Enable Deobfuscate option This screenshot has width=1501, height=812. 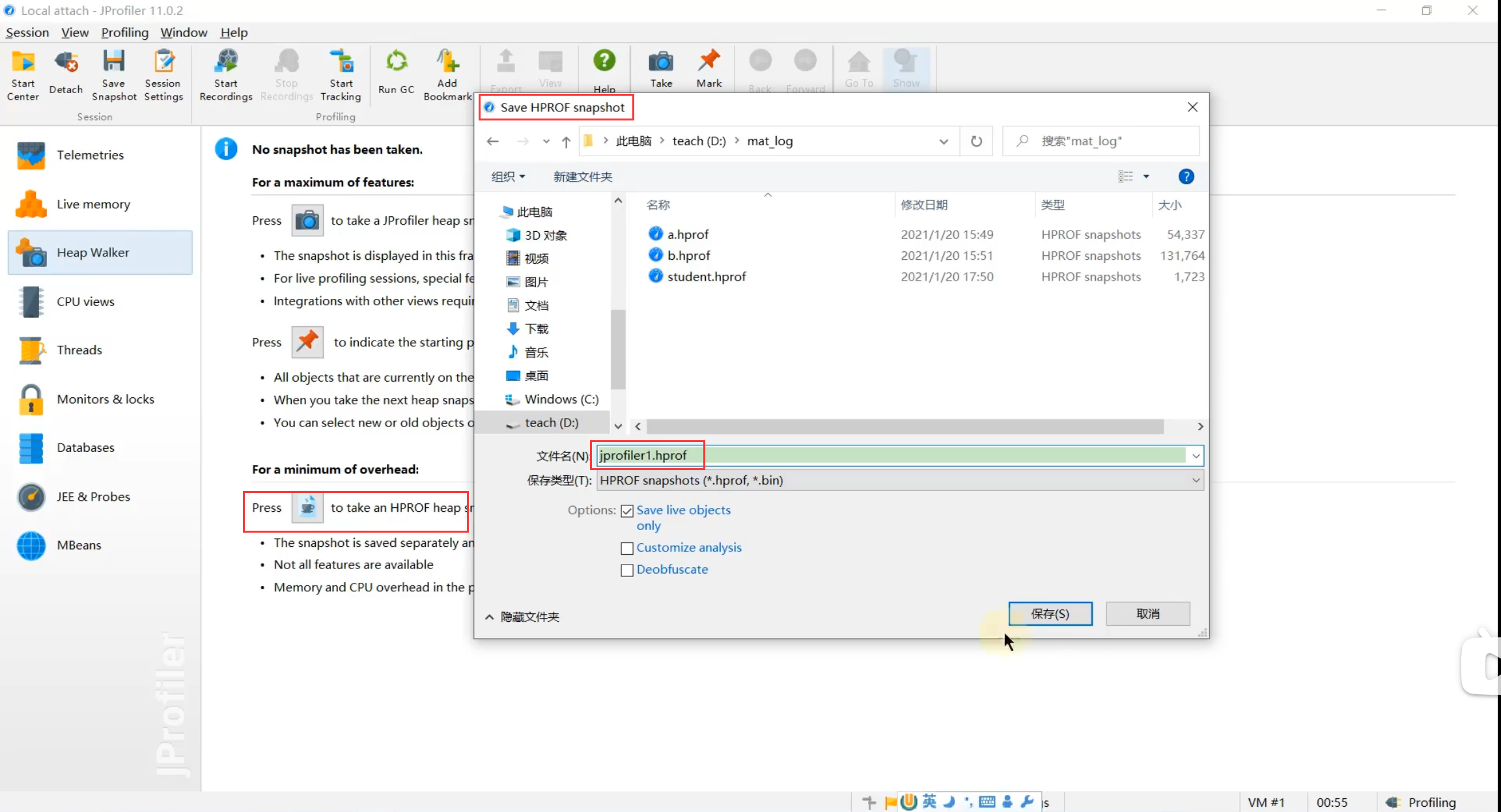[x=626, y=569]
